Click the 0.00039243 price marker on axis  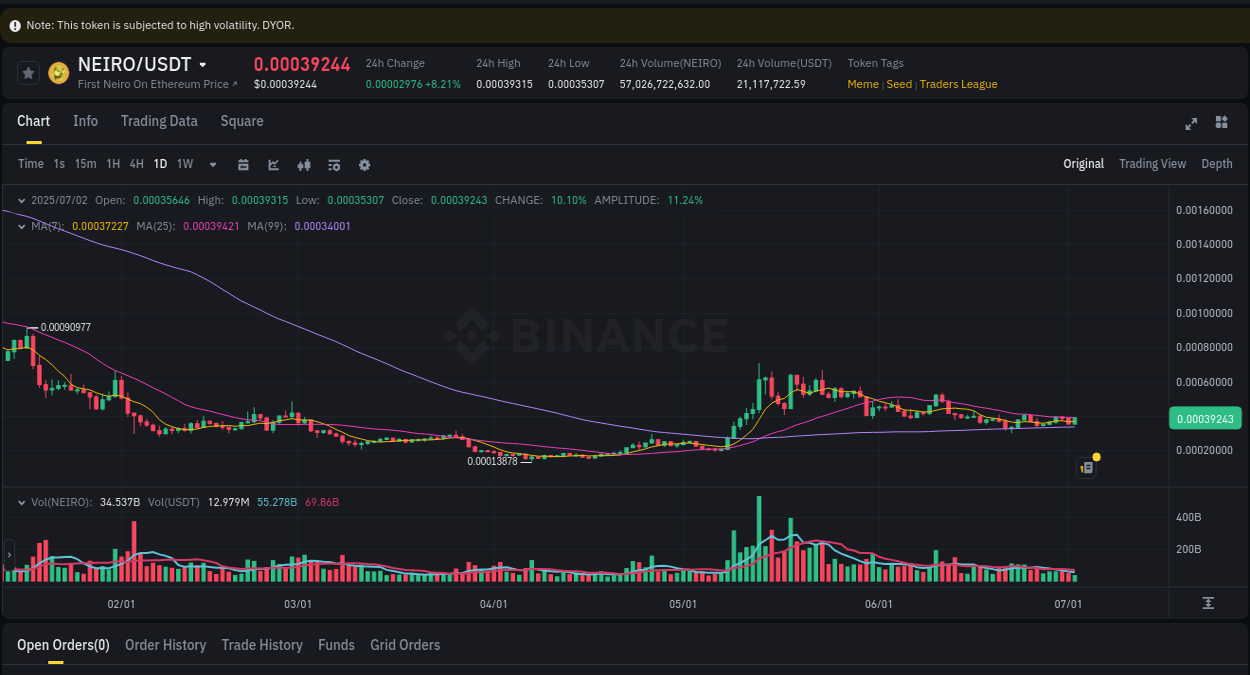tap(1205, 418)
